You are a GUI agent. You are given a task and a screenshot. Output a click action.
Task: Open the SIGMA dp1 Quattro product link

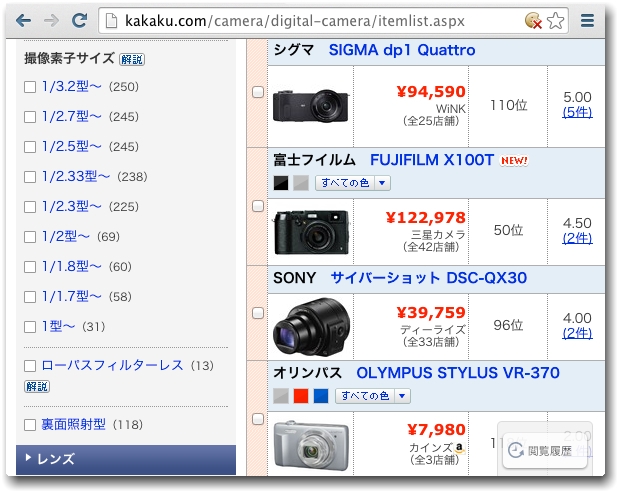(x=402, y=50)
